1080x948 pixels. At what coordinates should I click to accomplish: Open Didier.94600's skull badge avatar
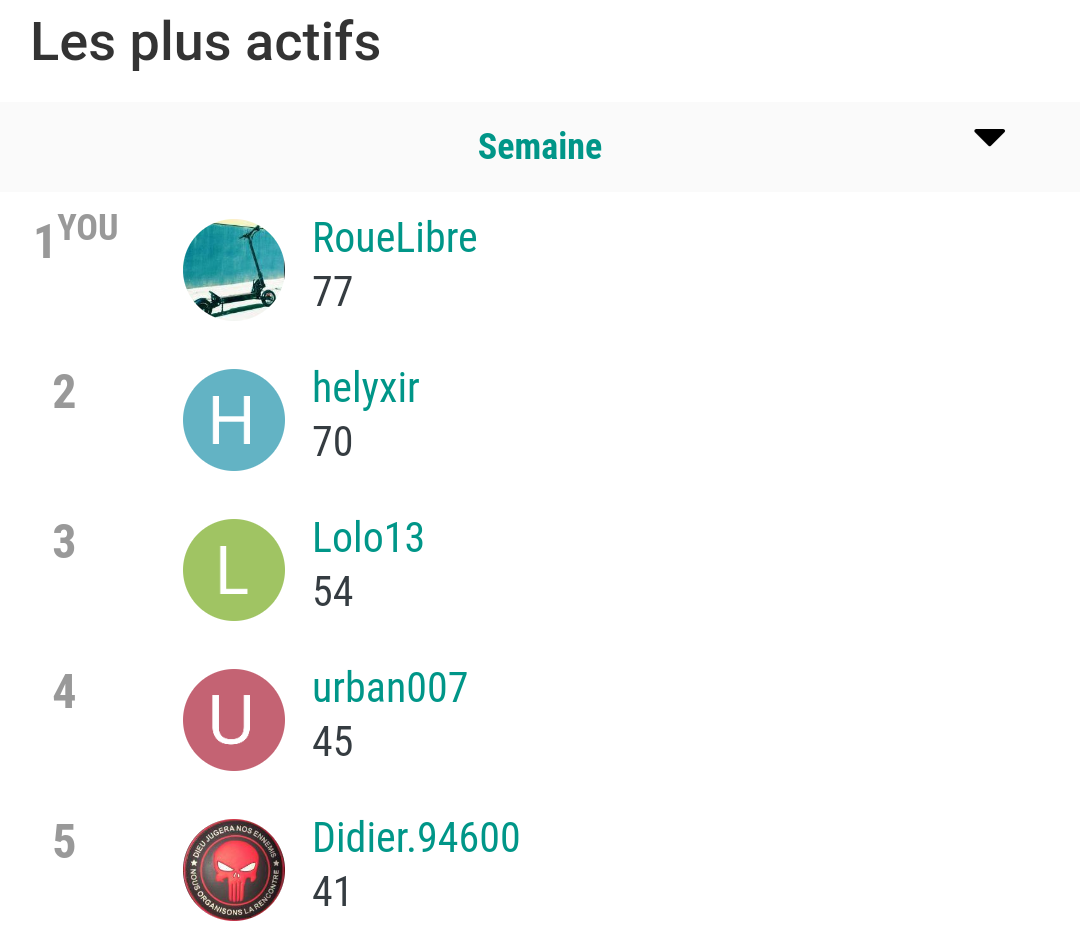pos(234,870)
